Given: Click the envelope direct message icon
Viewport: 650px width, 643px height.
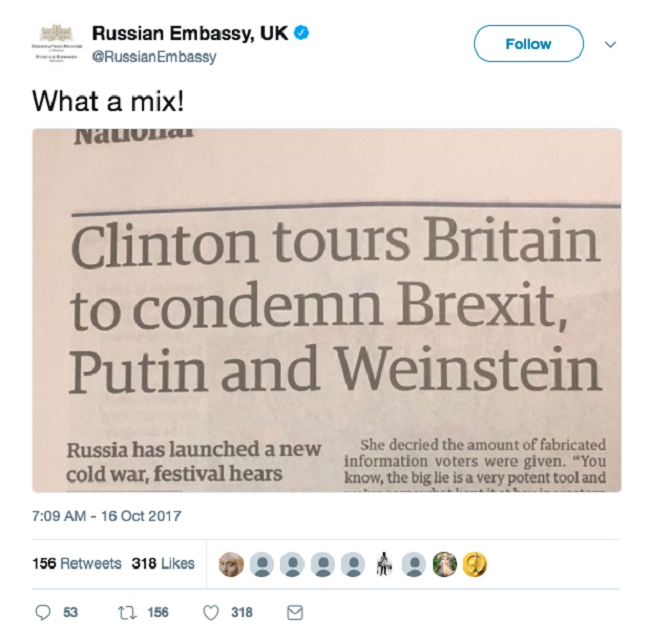Looking at the screenshot, I should pyautogui.click(x=294, y=612).
